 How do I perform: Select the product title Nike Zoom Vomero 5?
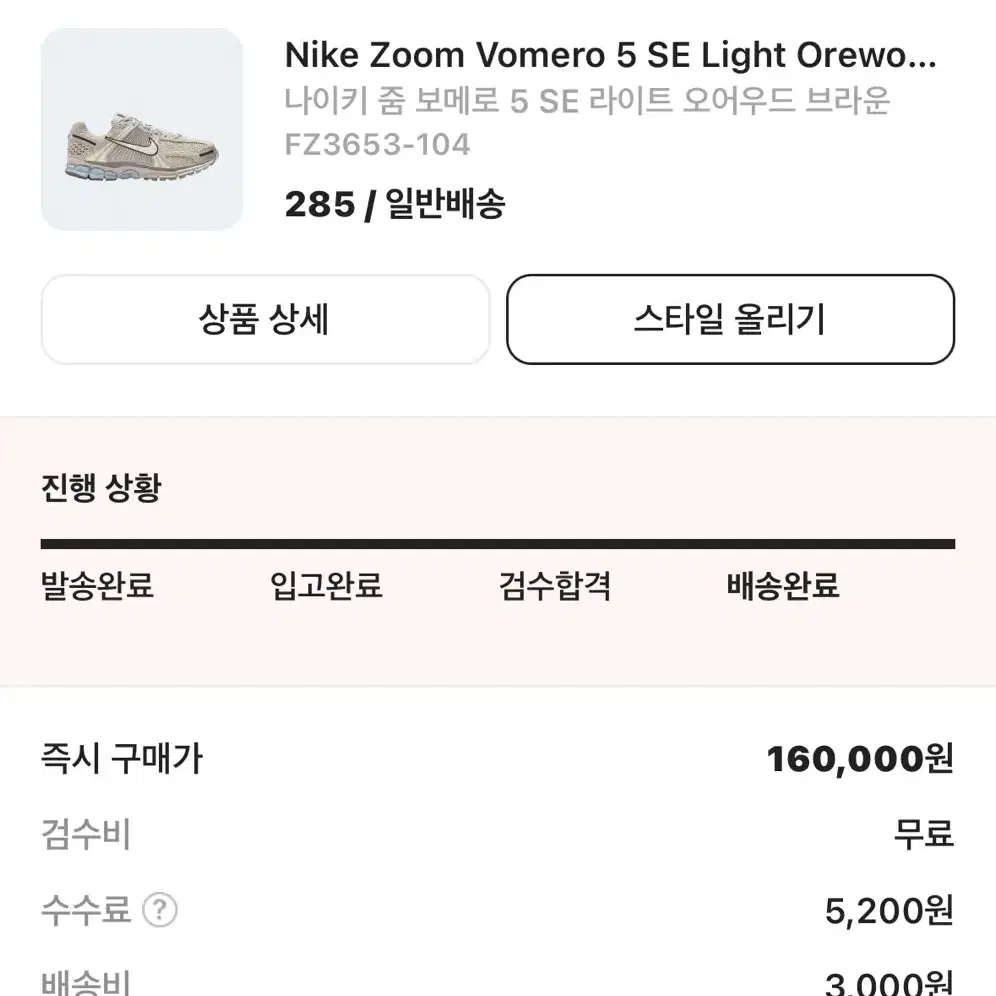[610, 55]
